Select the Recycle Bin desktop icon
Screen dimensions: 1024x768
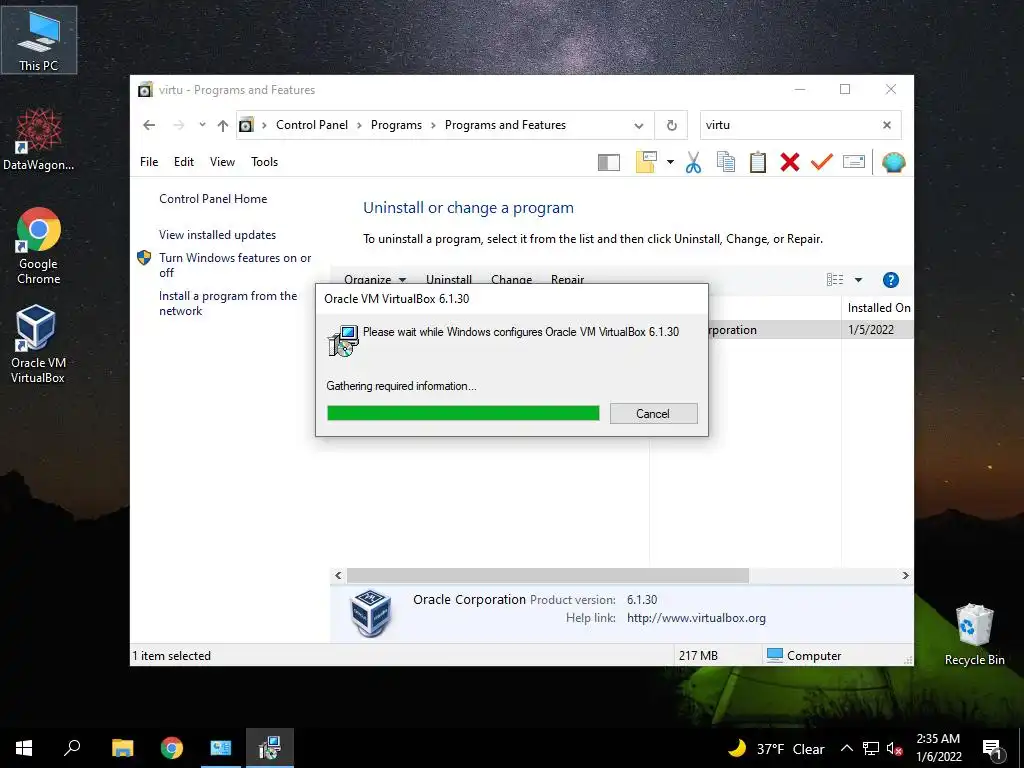tap(974, 635)
